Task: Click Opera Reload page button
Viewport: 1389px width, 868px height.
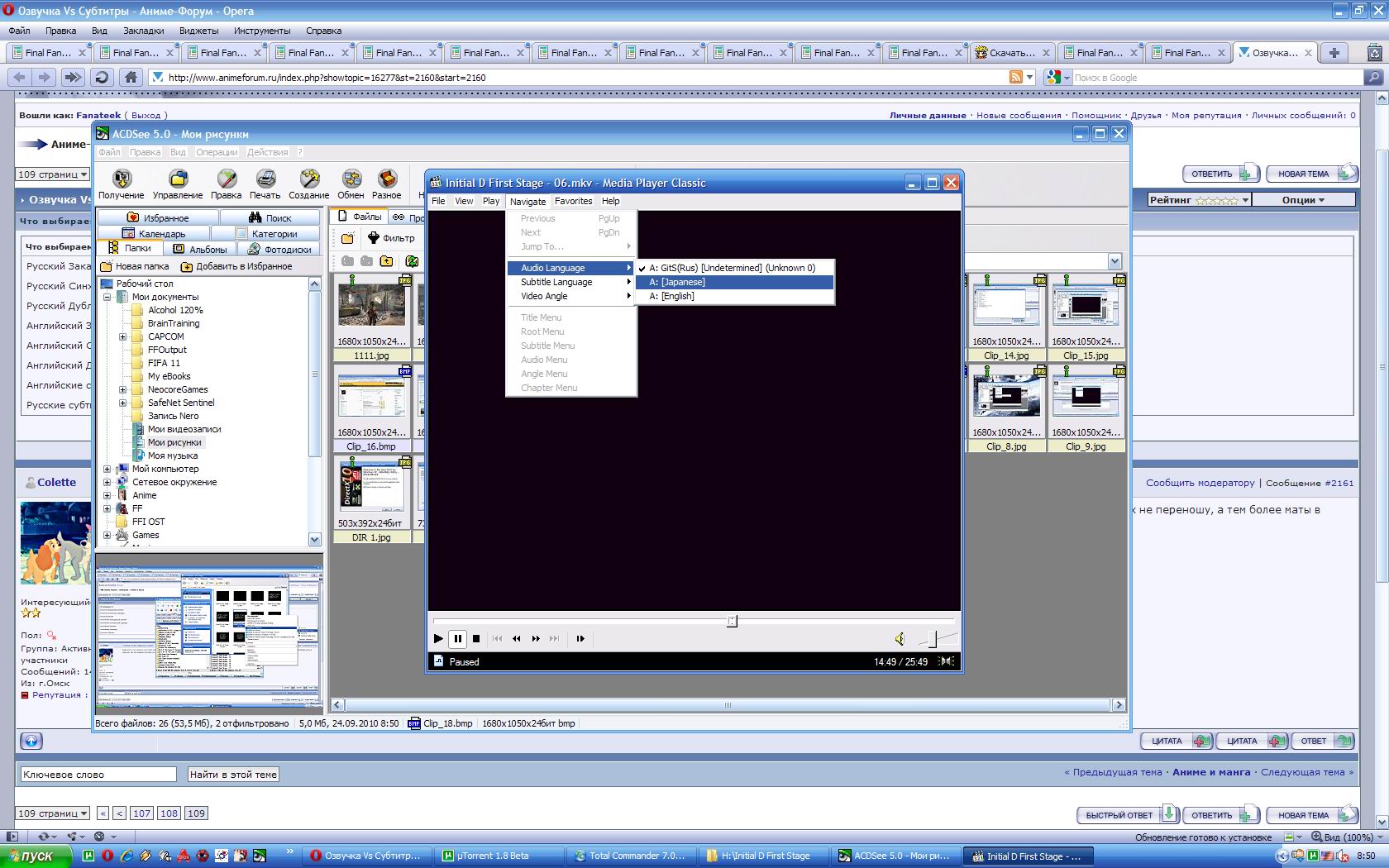Action: [x=102, y=77]
